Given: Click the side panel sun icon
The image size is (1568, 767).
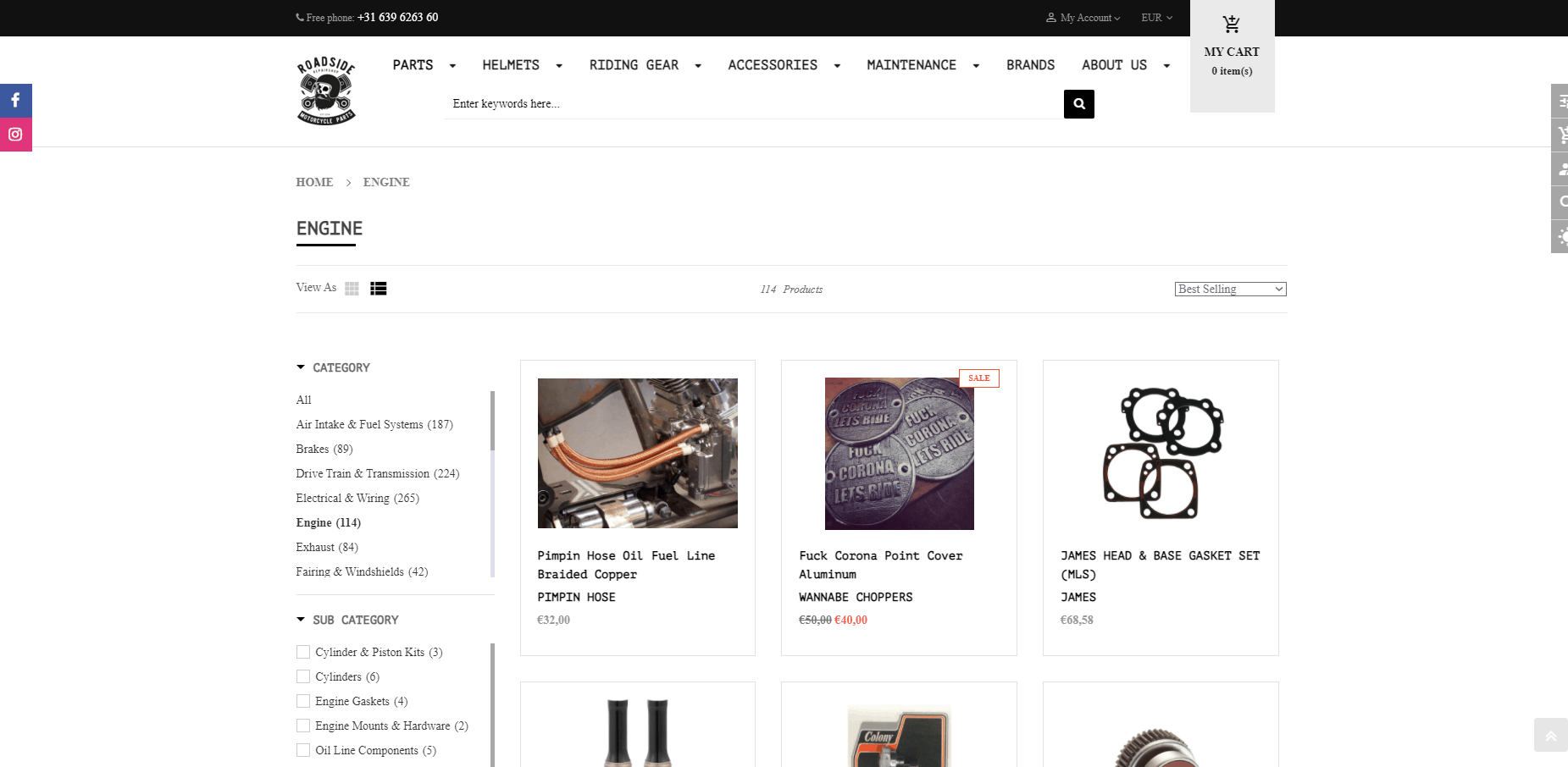Looking at the screenshot, I should (x=1560, y=236).
